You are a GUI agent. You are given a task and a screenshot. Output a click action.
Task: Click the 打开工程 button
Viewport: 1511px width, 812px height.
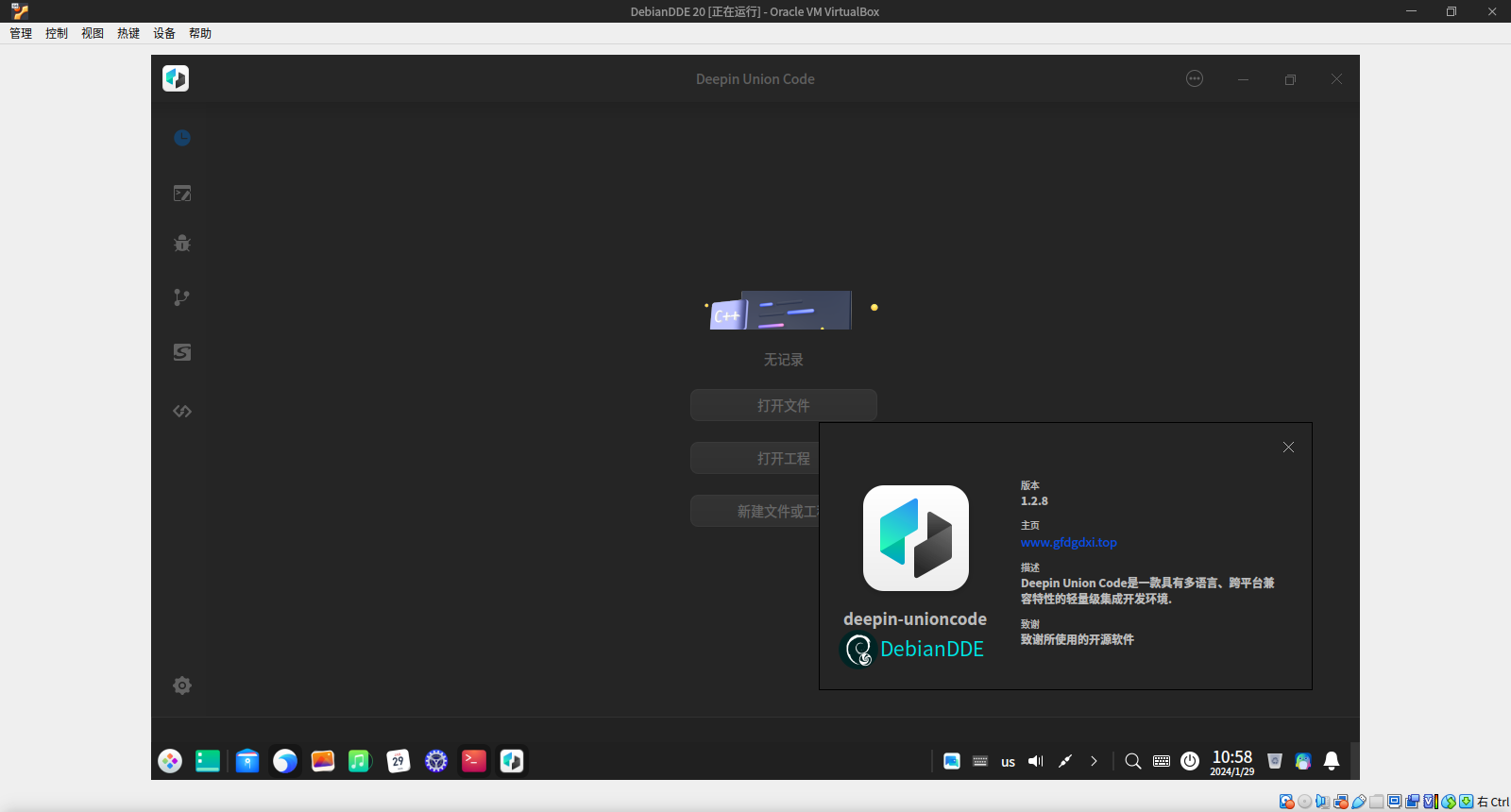(x=755, y=458)
